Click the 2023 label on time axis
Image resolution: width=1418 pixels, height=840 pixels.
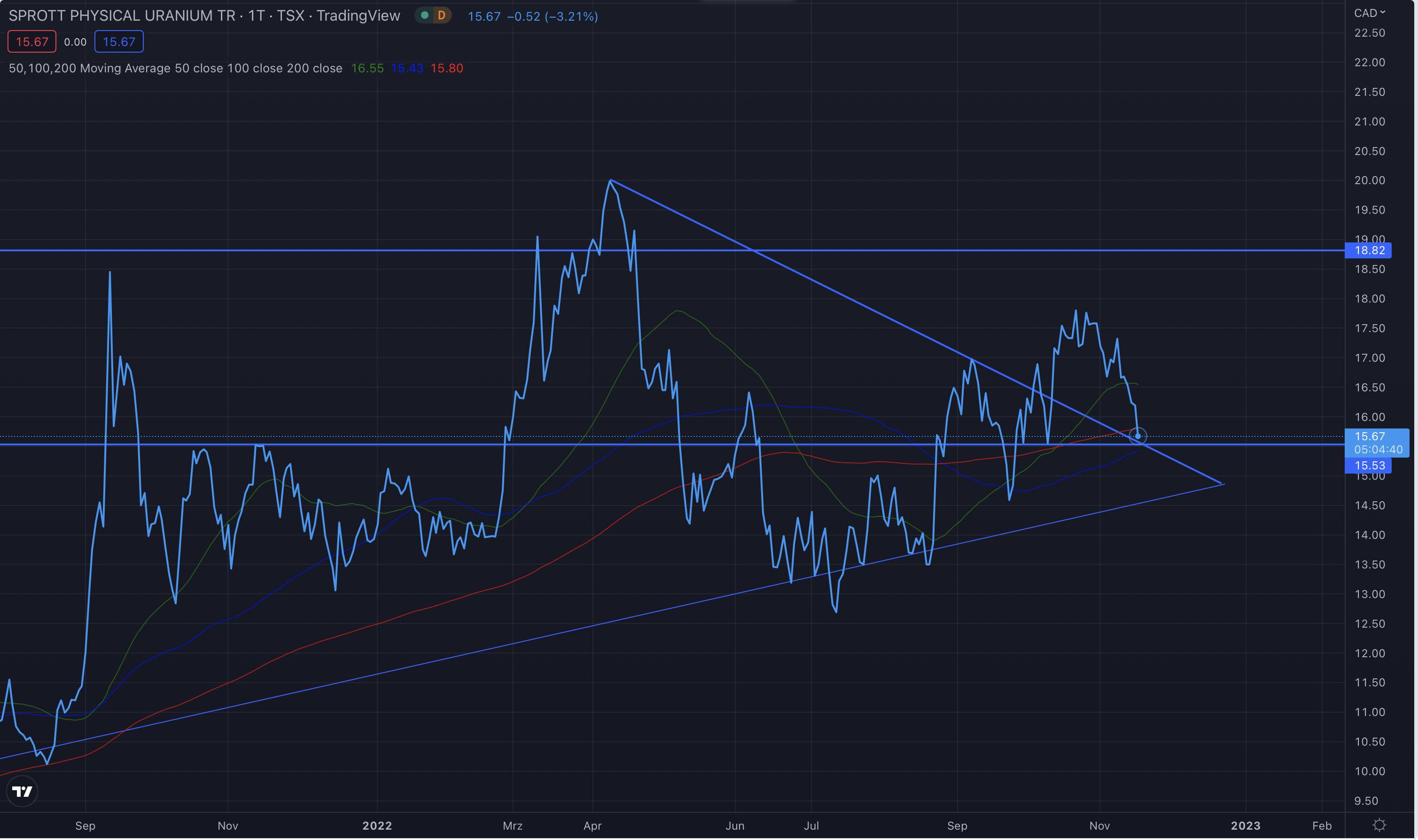1246,825
